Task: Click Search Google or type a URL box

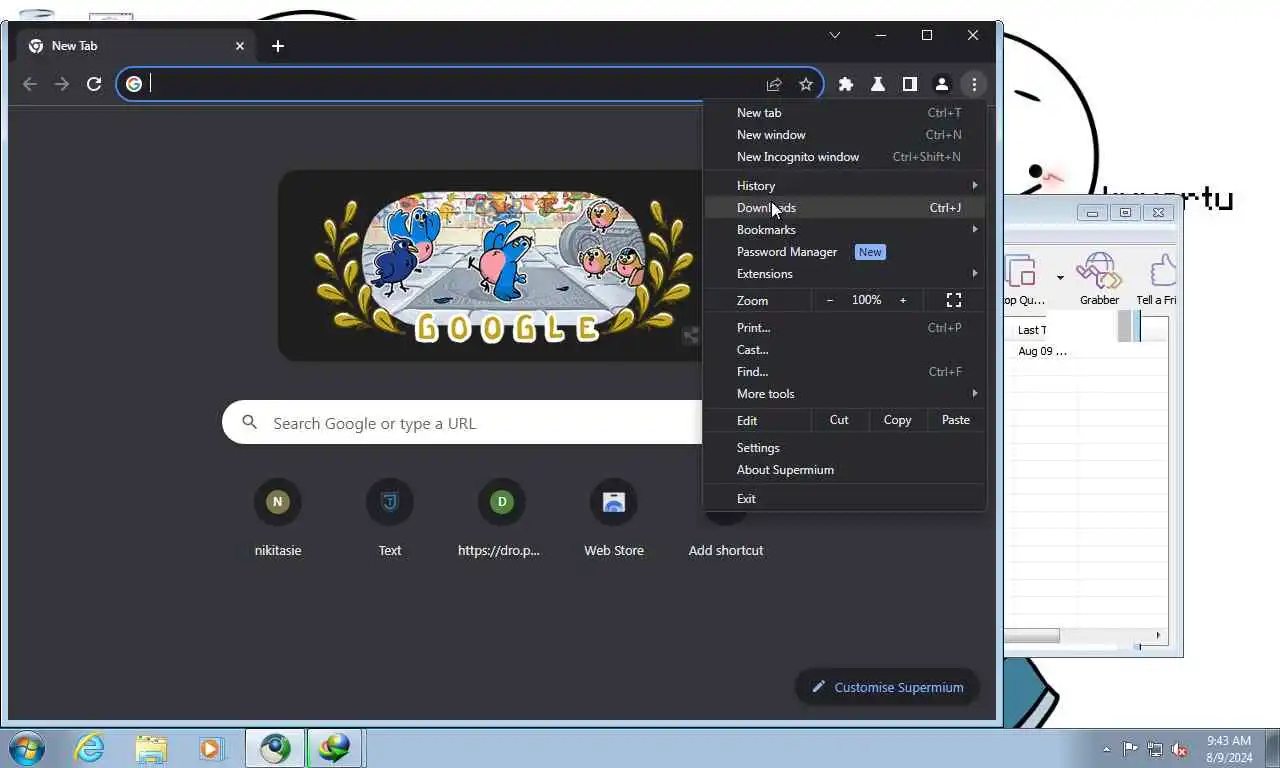Action: (462, 423)
